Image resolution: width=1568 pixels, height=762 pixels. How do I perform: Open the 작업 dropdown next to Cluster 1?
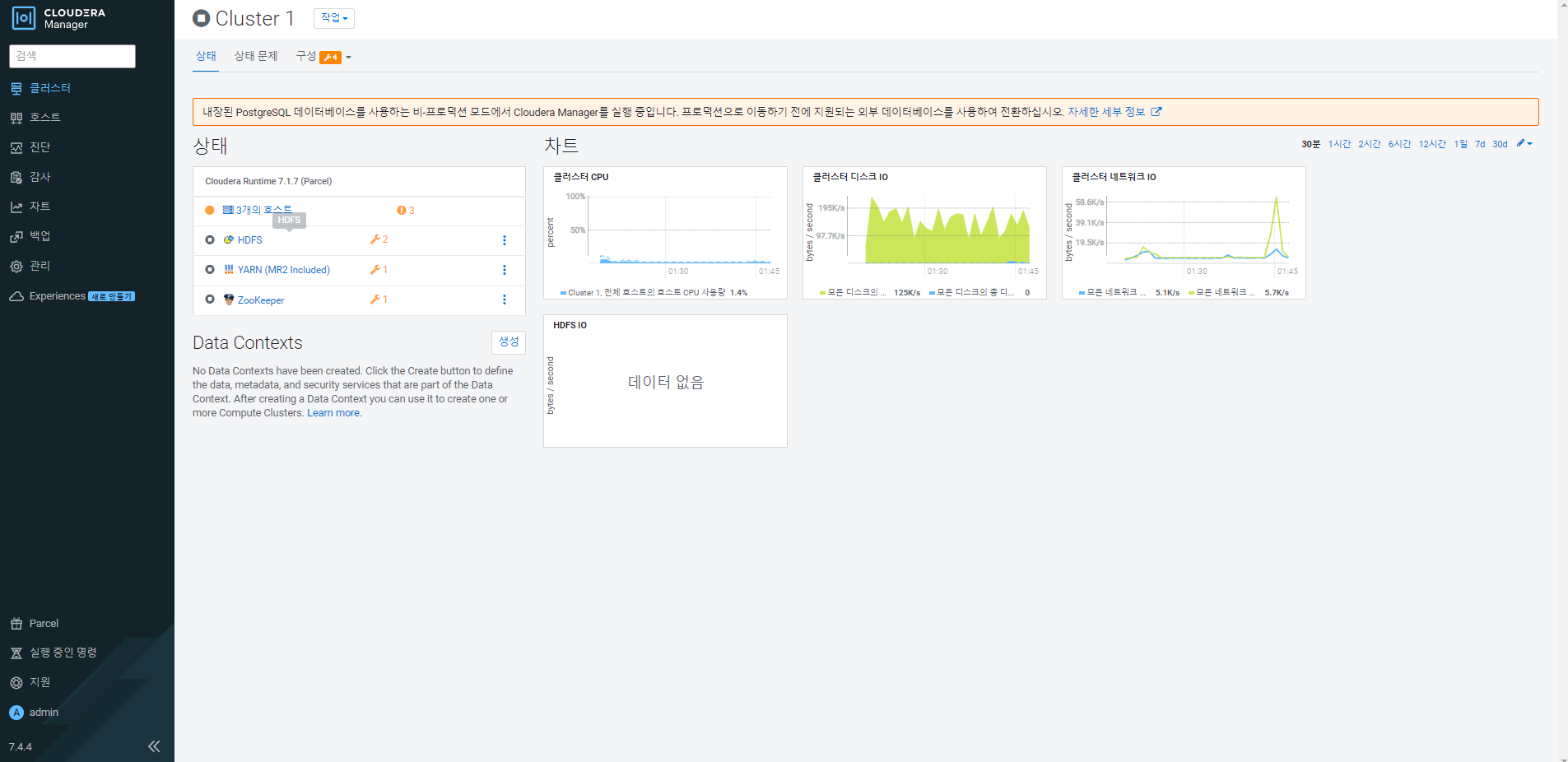334,18
